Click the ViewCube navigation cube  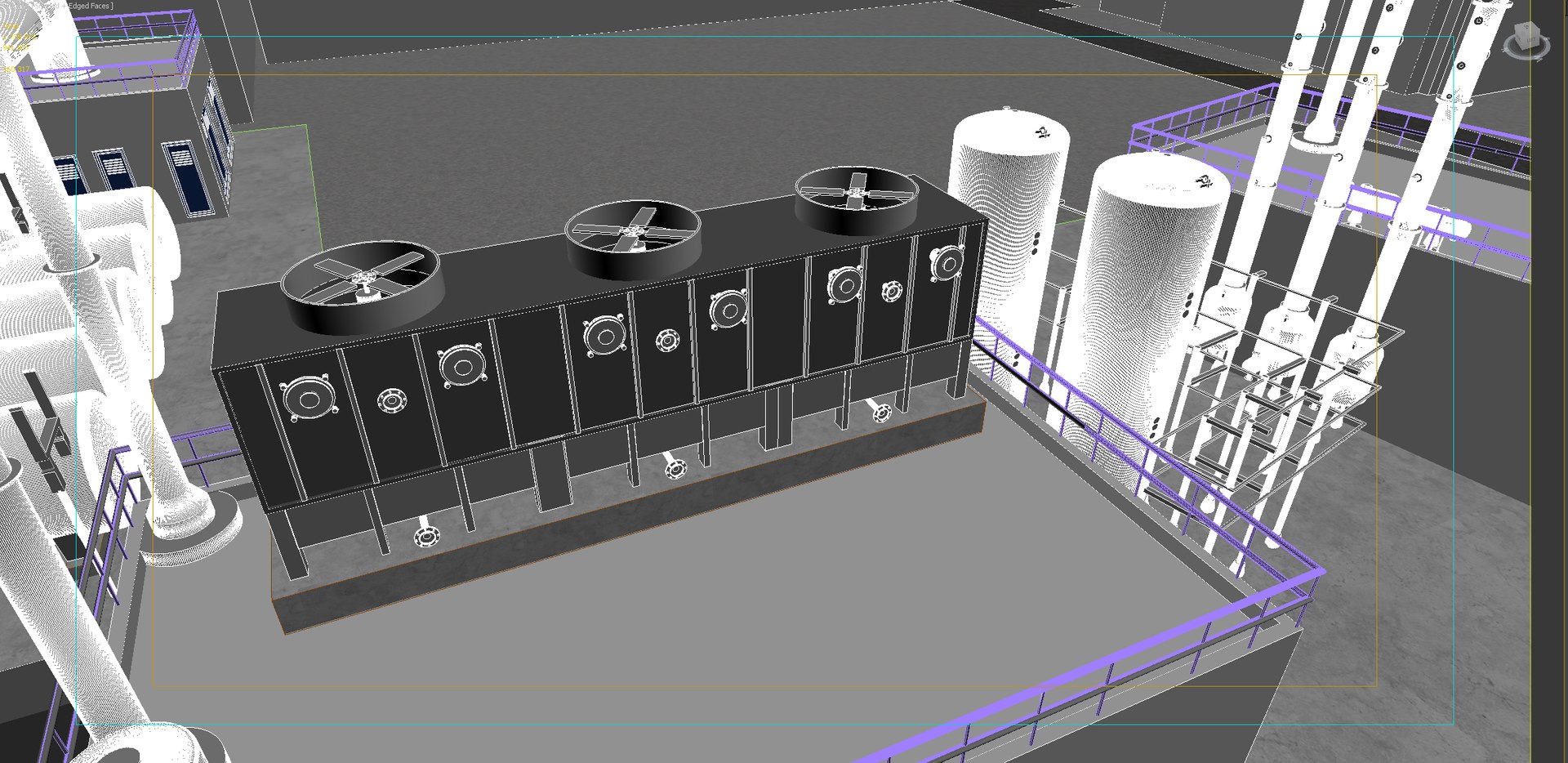1526,38
